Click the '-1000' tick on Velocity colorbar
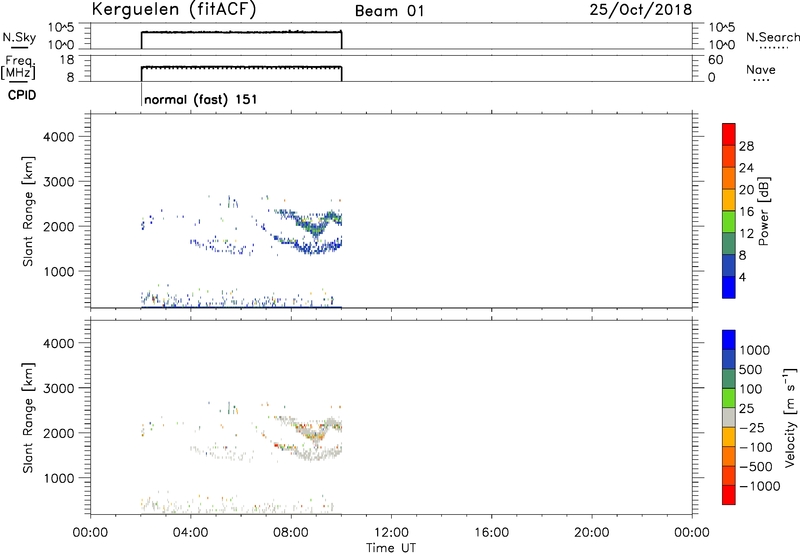This screenshot has height=554, width=800. point(760,486)
